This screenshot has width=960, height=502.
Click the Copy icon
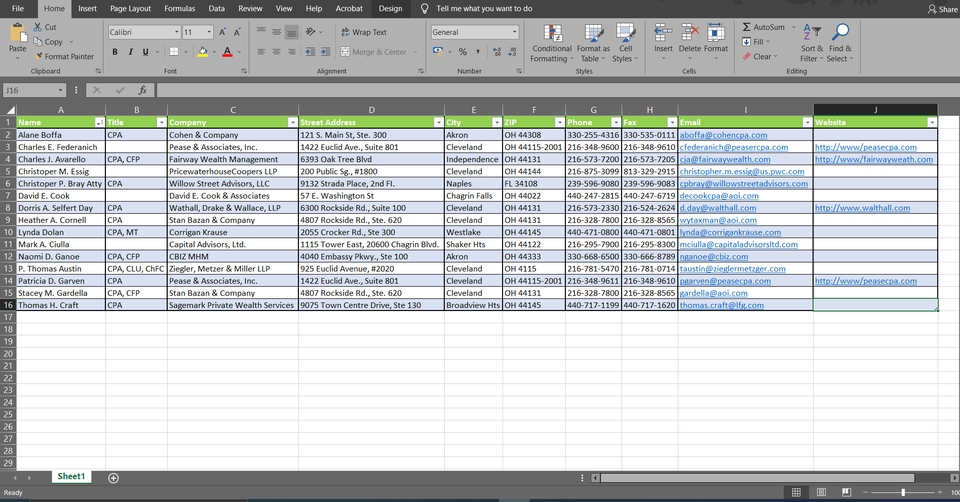tap(38, 42)
